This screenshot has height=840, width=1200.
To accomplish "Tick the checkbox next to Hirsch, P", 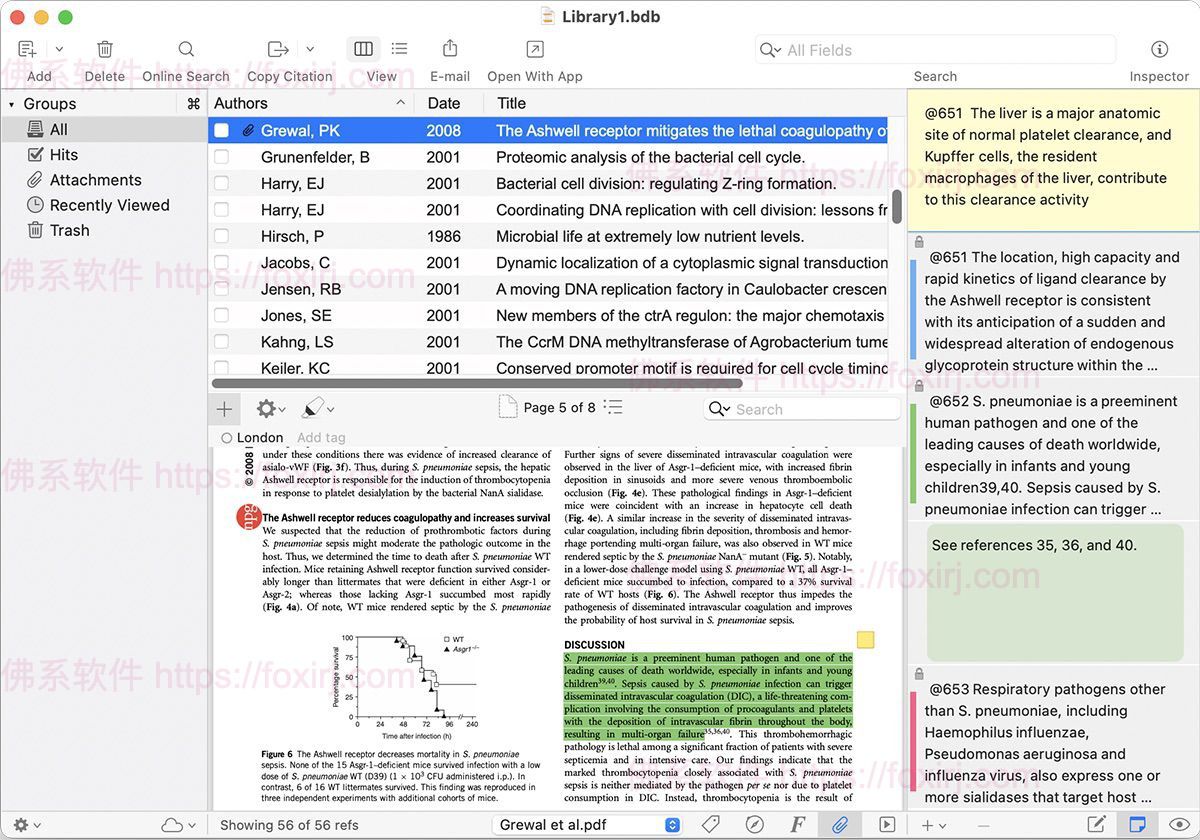I will click(222, 237).
